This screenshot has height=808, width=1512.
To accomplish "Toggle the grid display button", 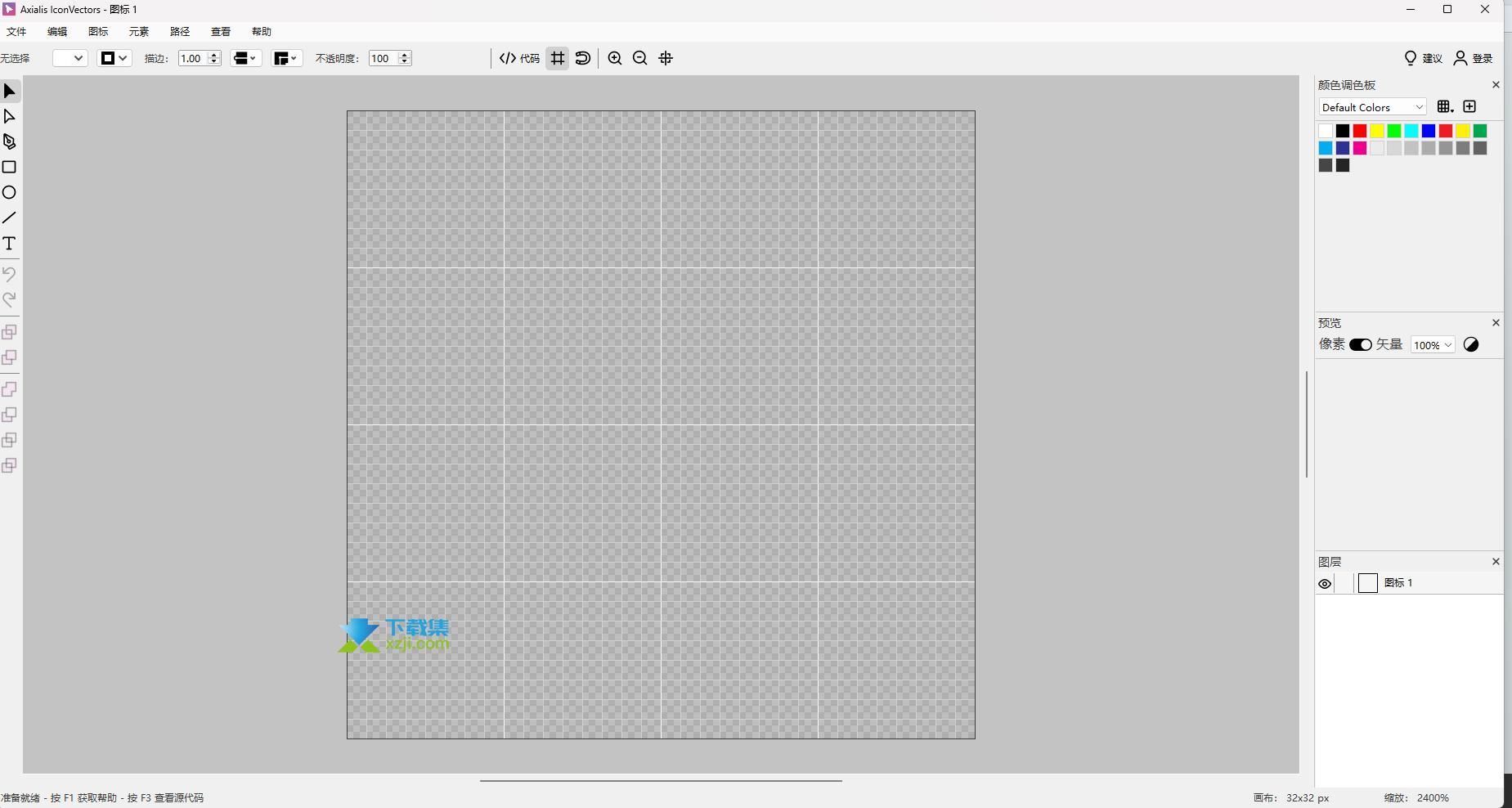I will pos(558,58).
